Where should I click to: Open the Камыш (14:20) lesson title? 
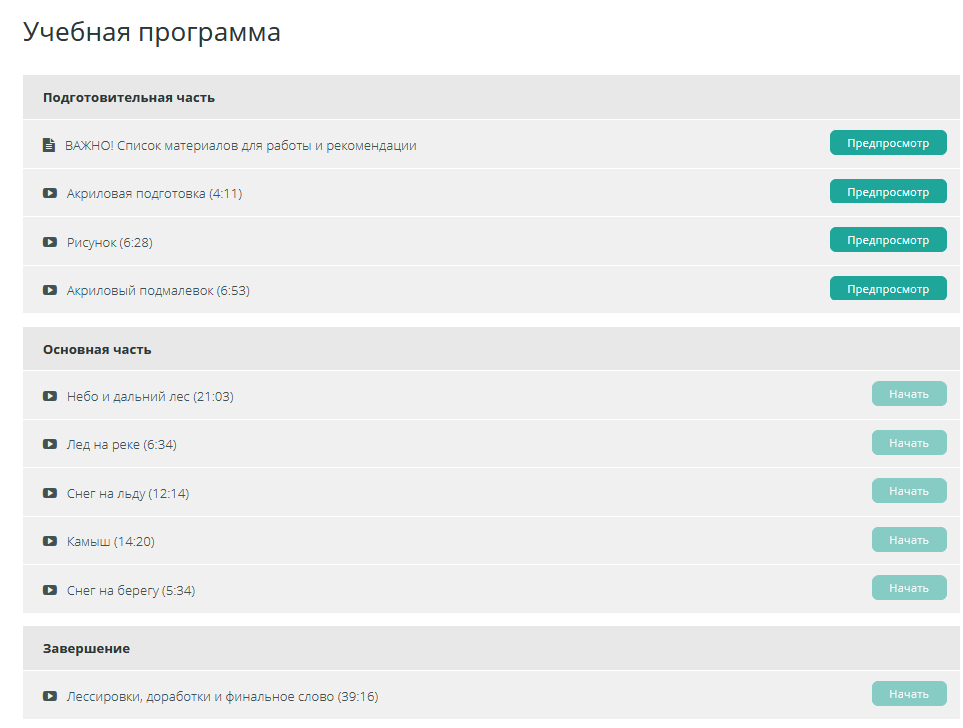click(x=110, y=541)
